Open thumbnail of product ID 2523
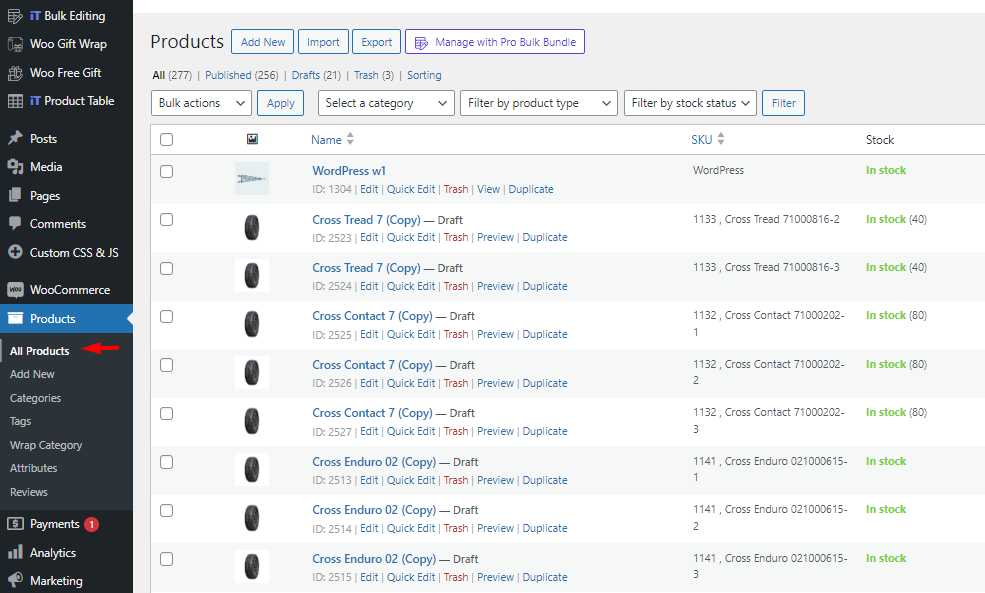This screenshot has height=593, width=985. pyautogui.click(x=252, y=227)
